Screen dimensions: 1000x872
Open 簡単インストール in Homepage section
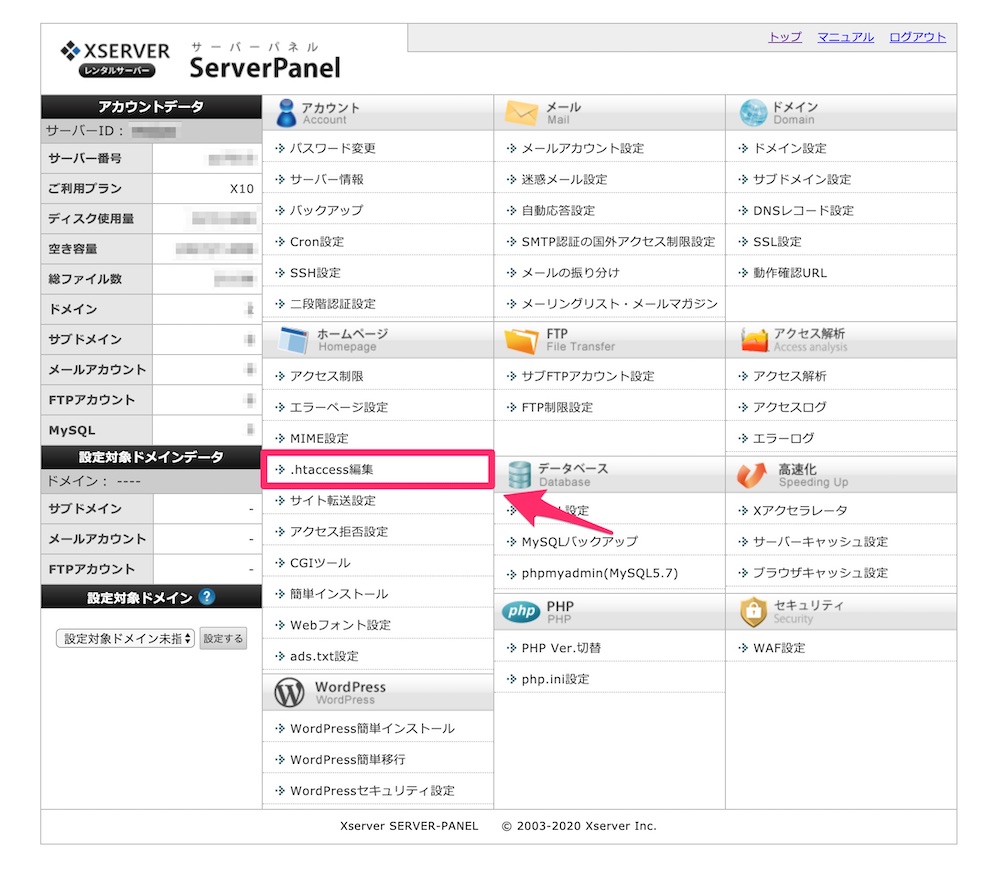point(339,594)
